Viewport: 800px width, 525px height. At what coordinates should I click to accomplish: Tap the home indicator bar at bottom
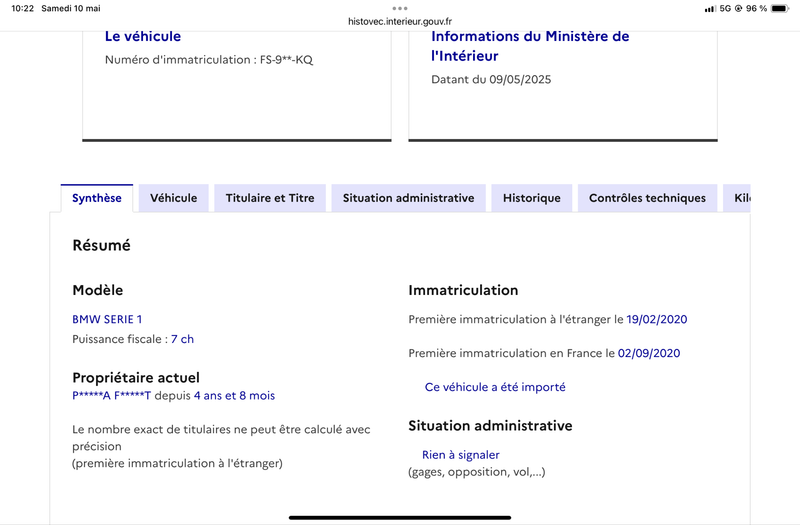point(400,517)
